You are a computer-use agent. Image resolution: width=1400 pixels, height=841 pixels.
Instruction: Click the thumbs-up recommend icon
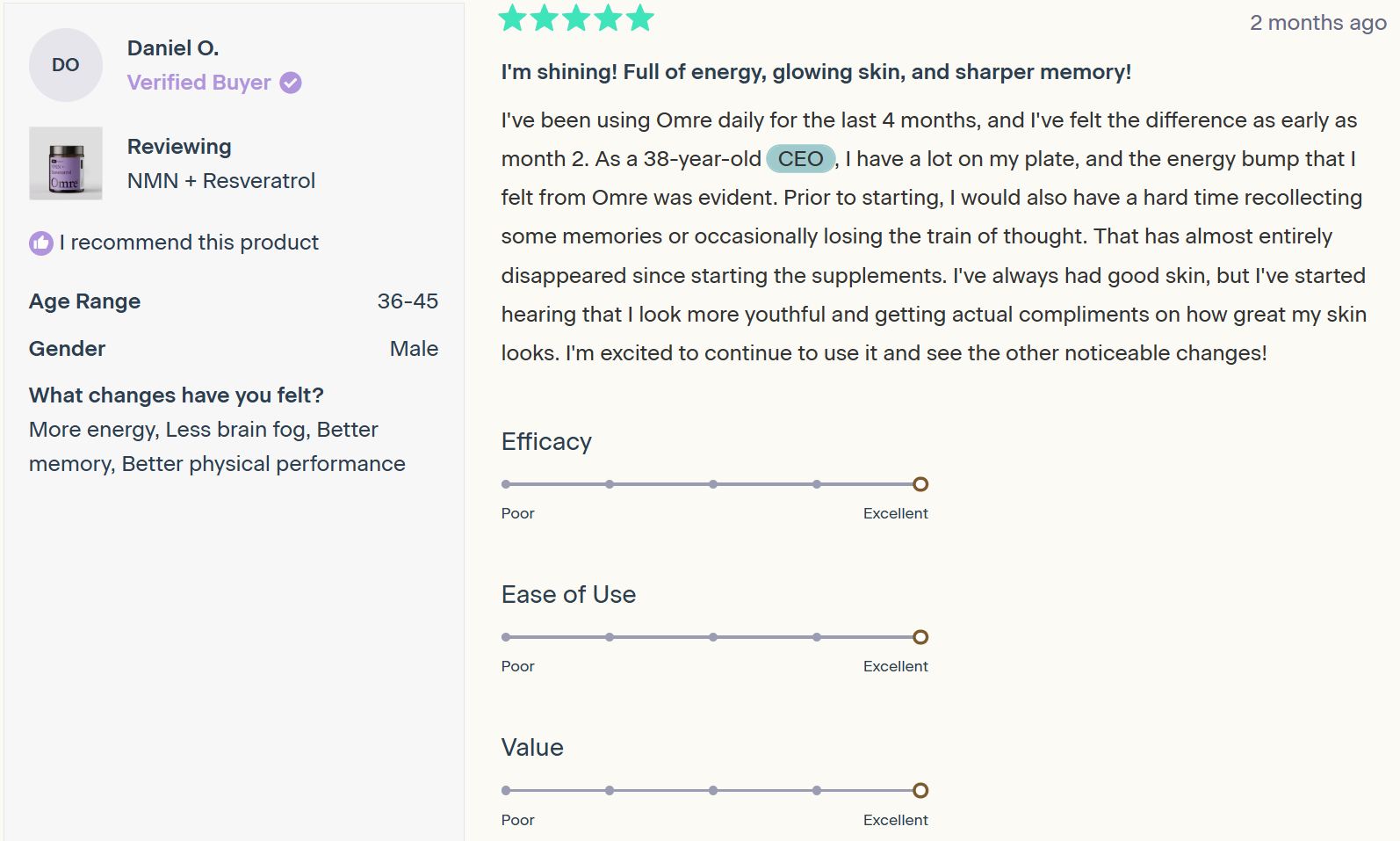tap(41, 243)
